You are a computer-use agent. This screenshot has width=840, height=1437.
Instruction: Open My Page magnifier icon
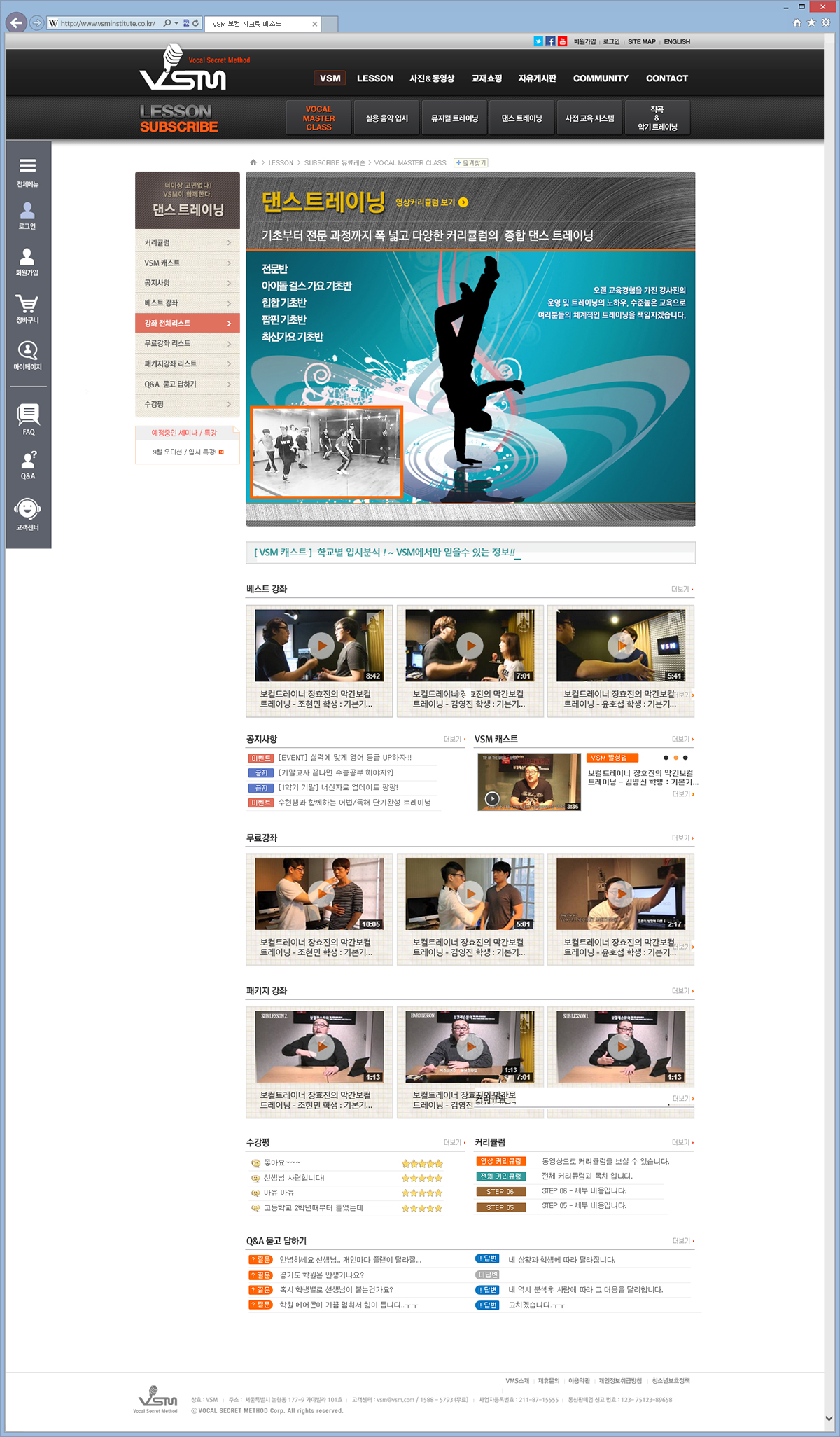point(27,350)
